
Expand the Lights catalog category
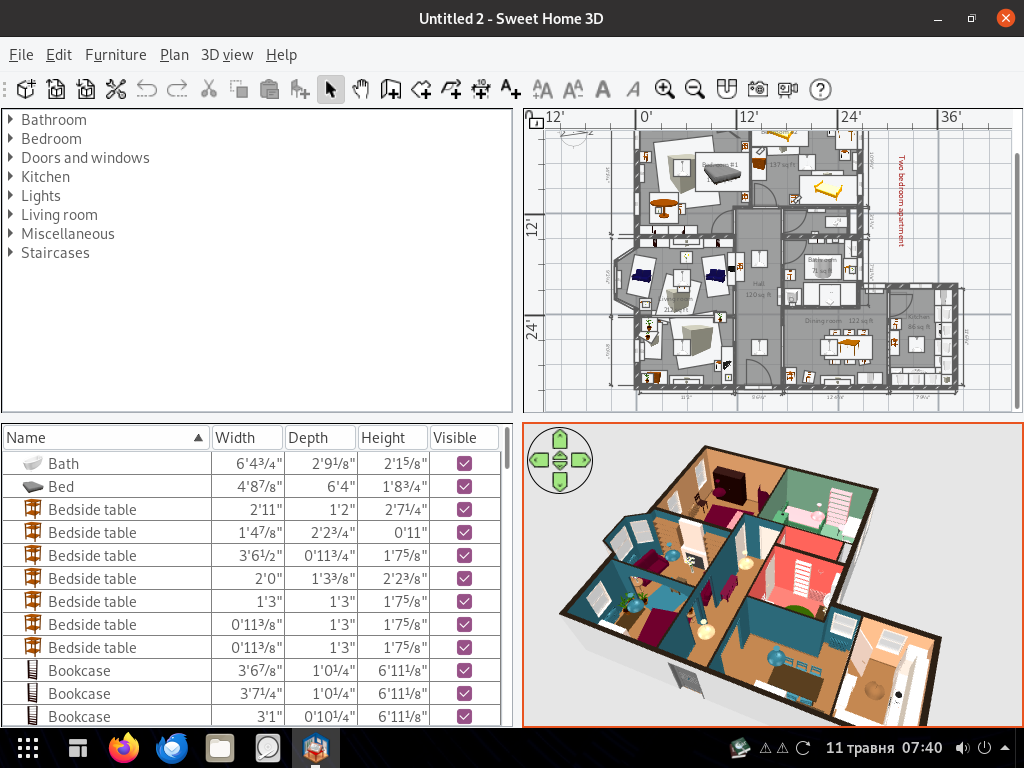(x=10, y=195)
